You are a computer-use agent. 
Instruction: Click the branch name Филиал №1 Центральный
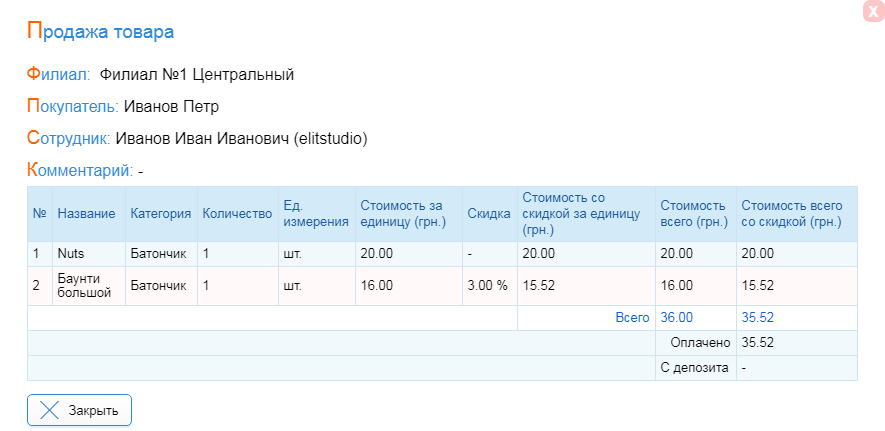pos(197,74)
